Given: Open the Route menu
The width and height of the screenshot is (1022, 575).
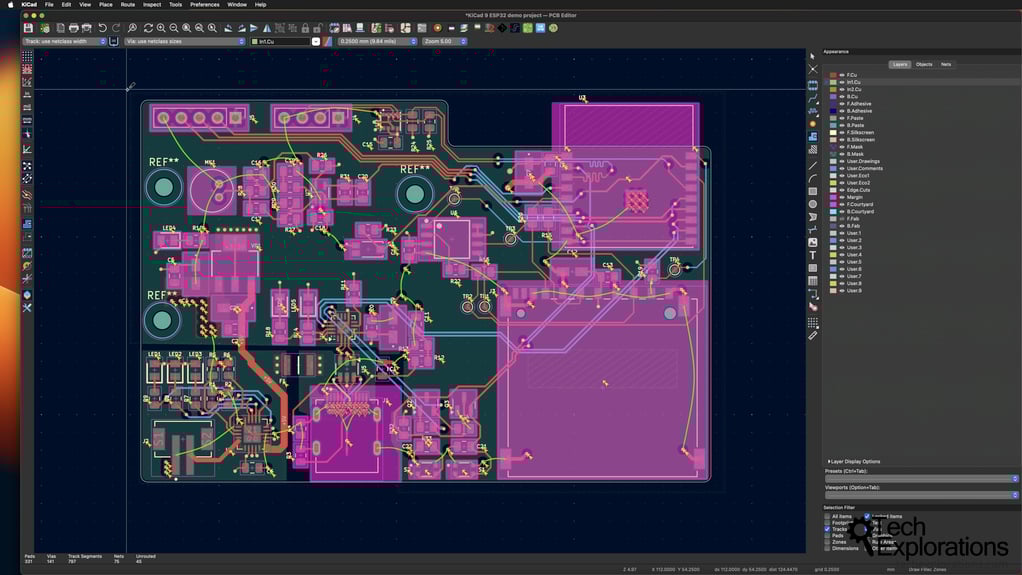Looking at the screenshot, I should [x=128, y=4].
